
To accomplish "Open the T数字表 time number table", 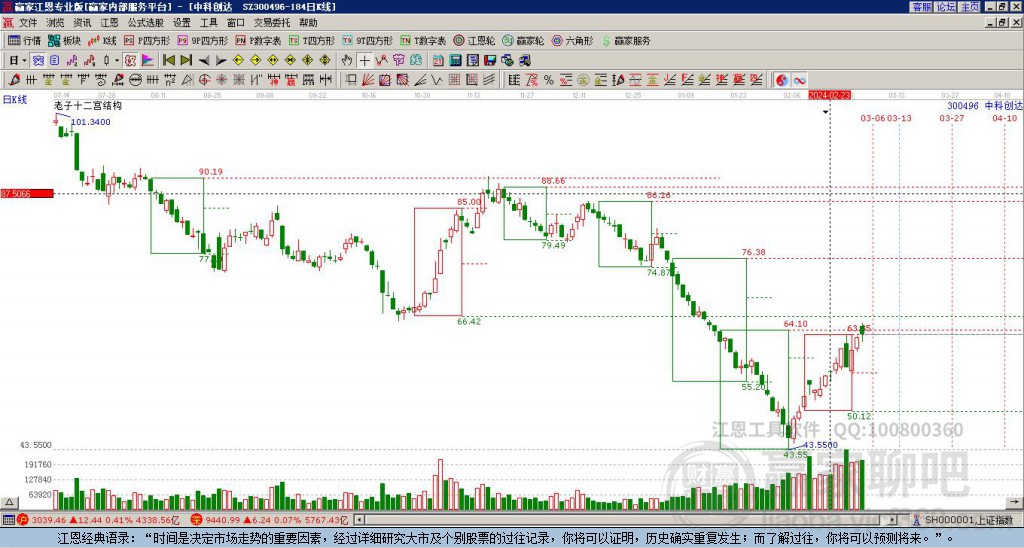I will (x=423, y=40).
